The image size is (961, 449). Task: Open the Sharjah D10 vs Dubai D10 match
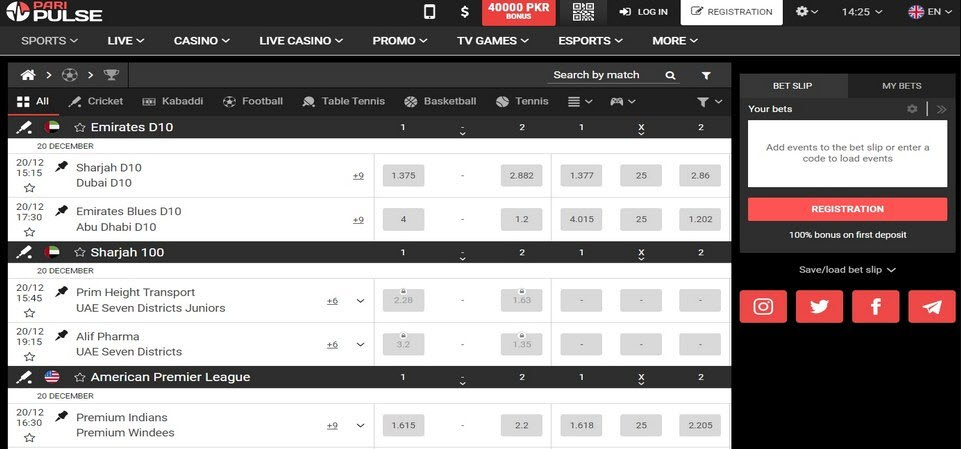108,175
